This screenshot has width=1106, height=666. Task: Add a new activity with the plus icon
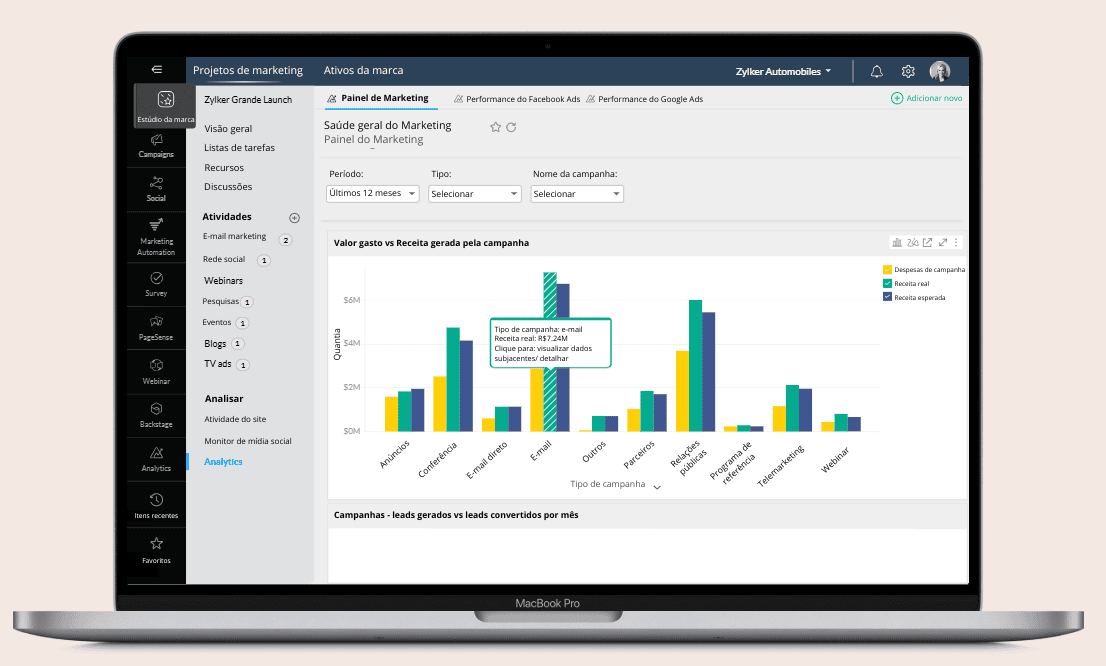tap(294, 218)
